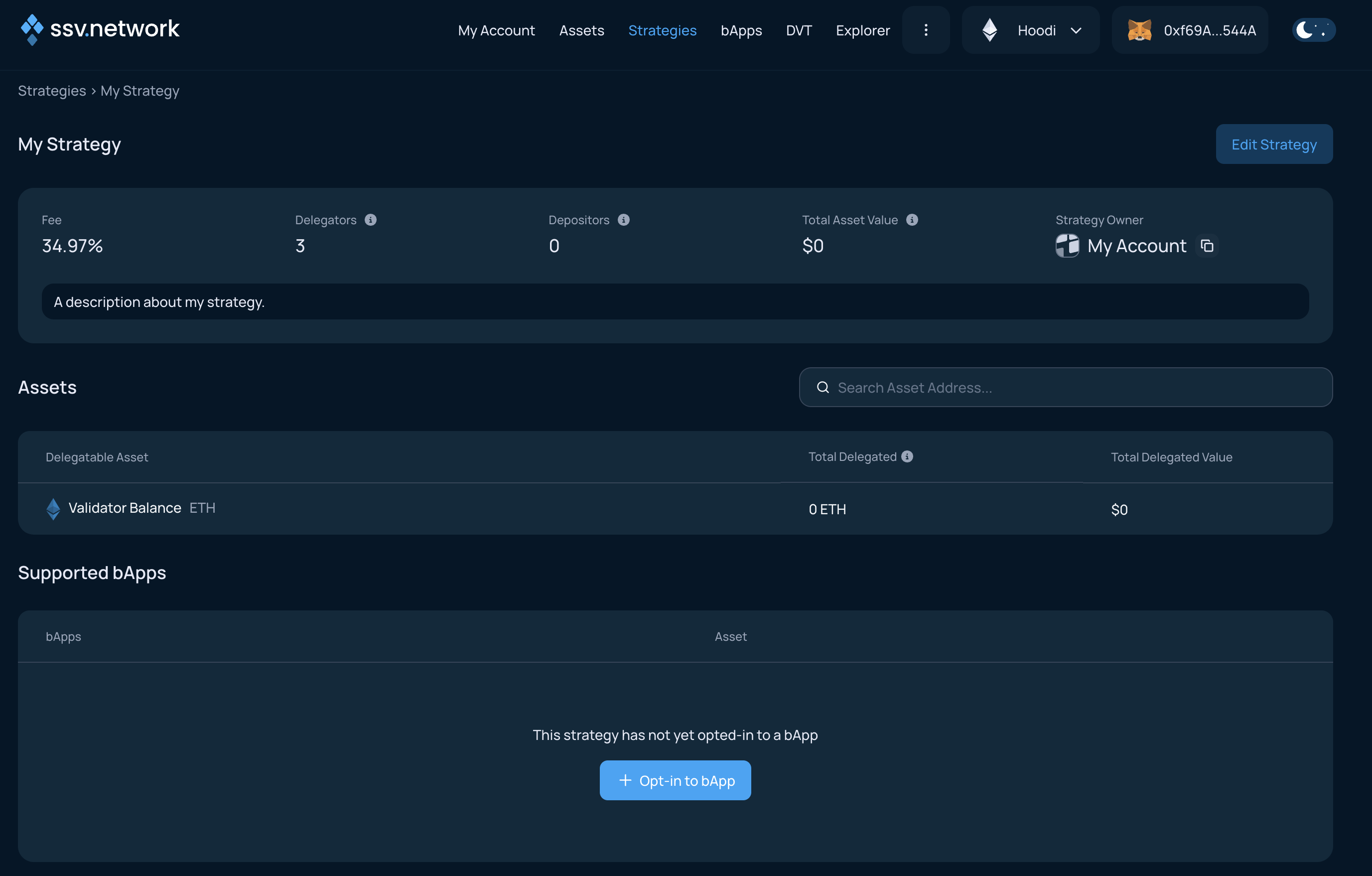Show Delegators info tooltip icon
Viewport: 1372px width, 876px height.
pyautogui.click(x=370, y=220)
